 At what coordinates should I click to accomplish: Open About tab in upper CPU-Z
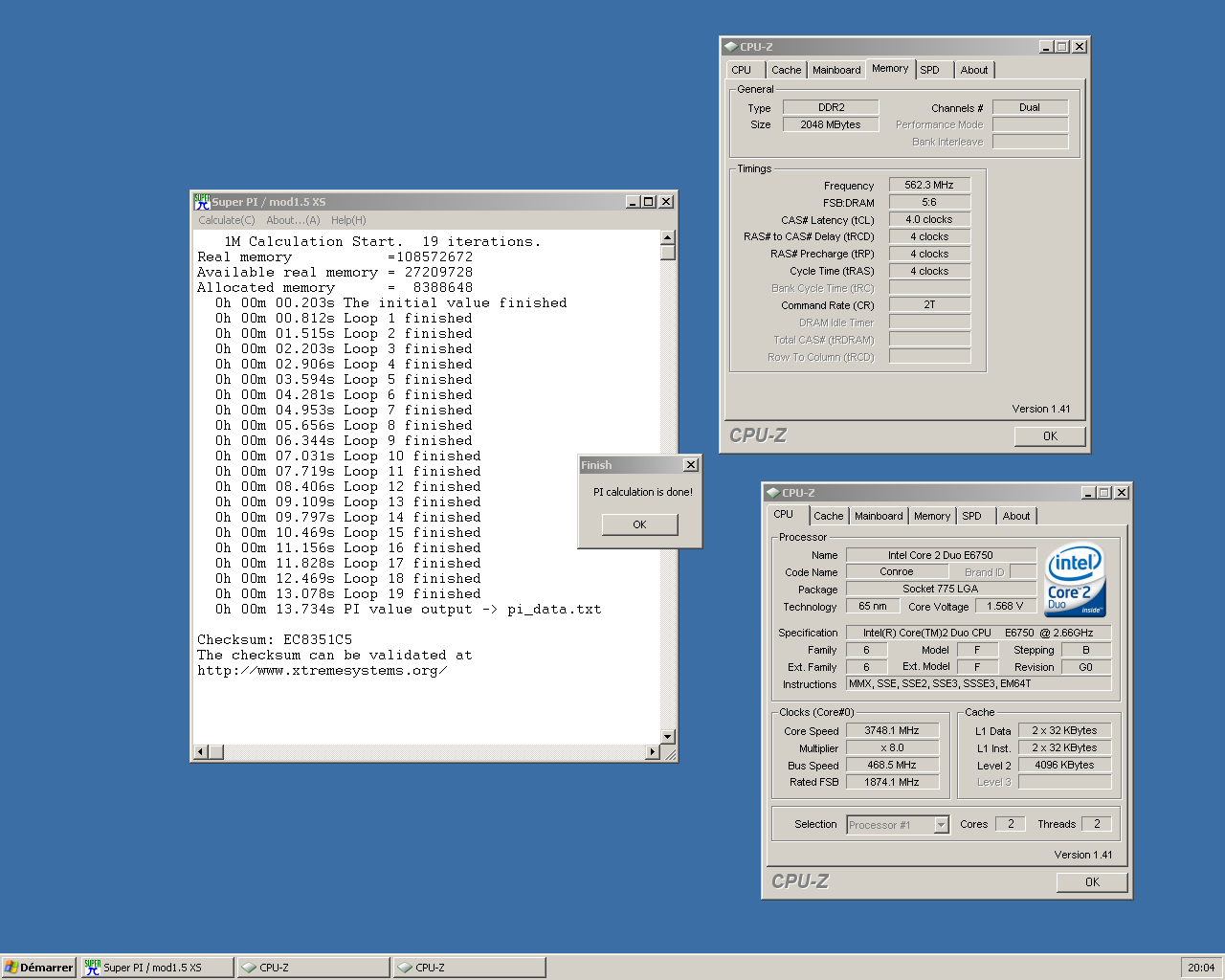click(x=974, y=70)
